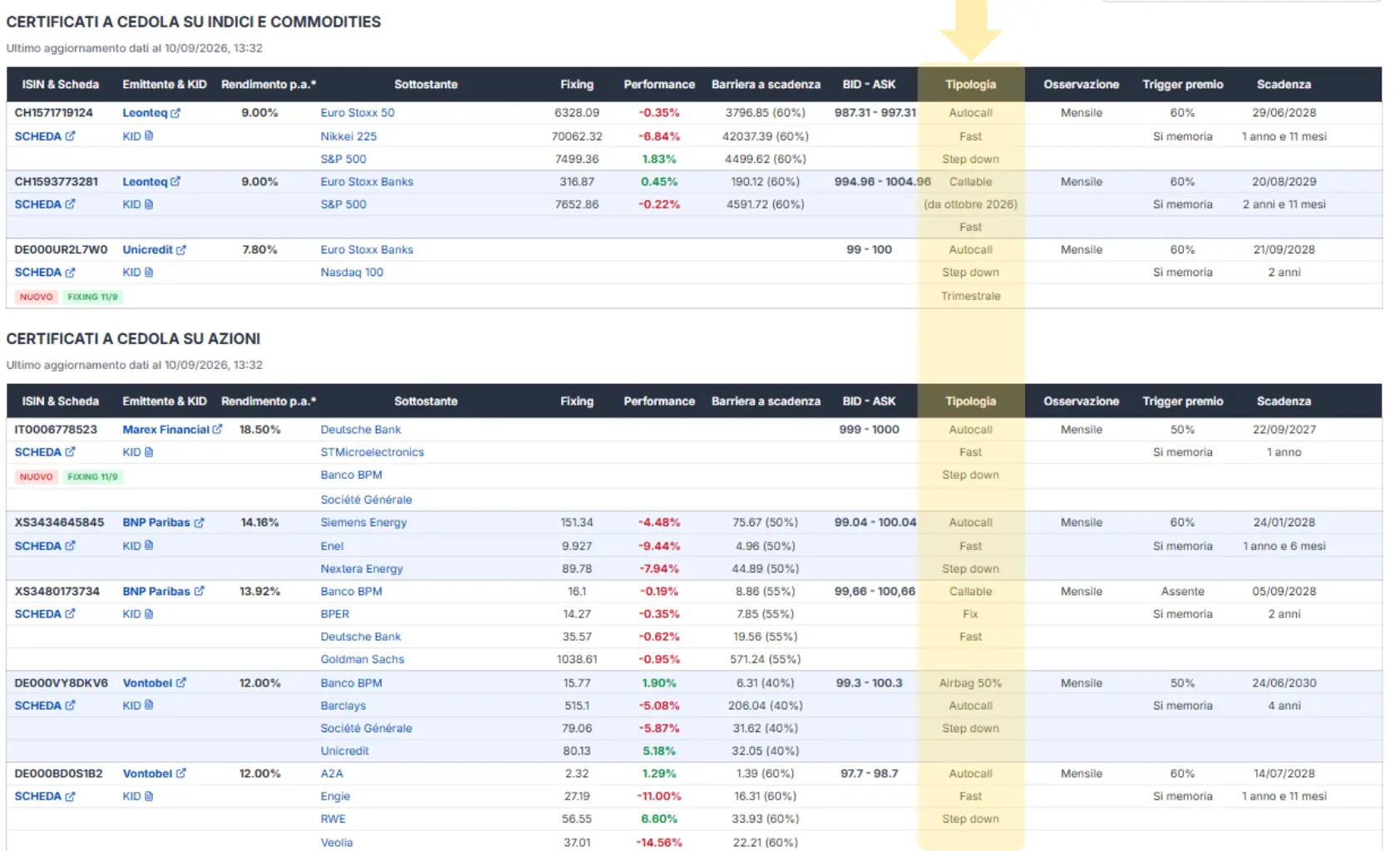Open SCHEDA link for IT0006778523
This screenshot has height=851, width=1400.
[x=45, y=452]
